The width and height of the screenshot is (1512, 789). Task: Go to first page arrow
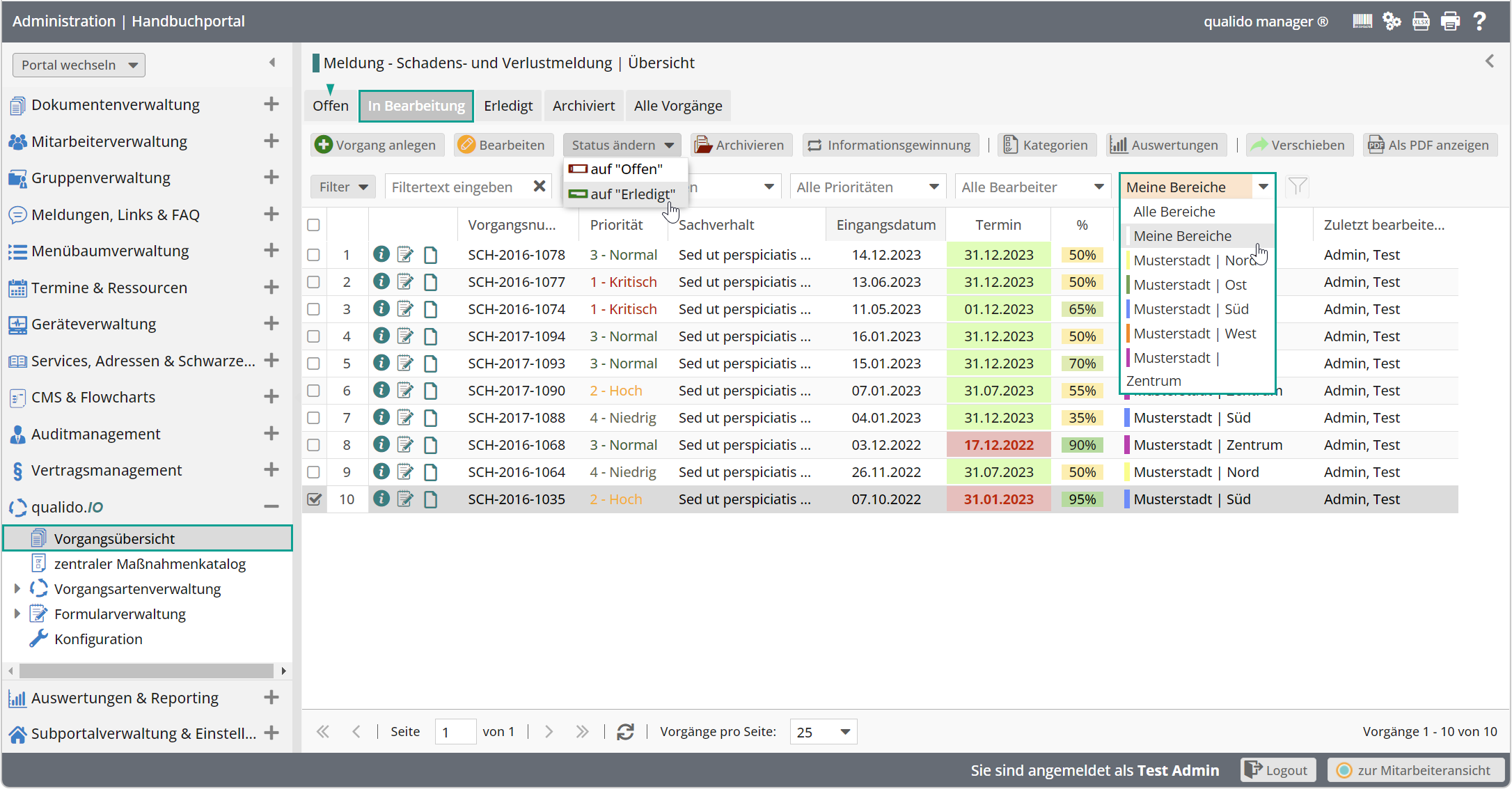click(323, 732)
